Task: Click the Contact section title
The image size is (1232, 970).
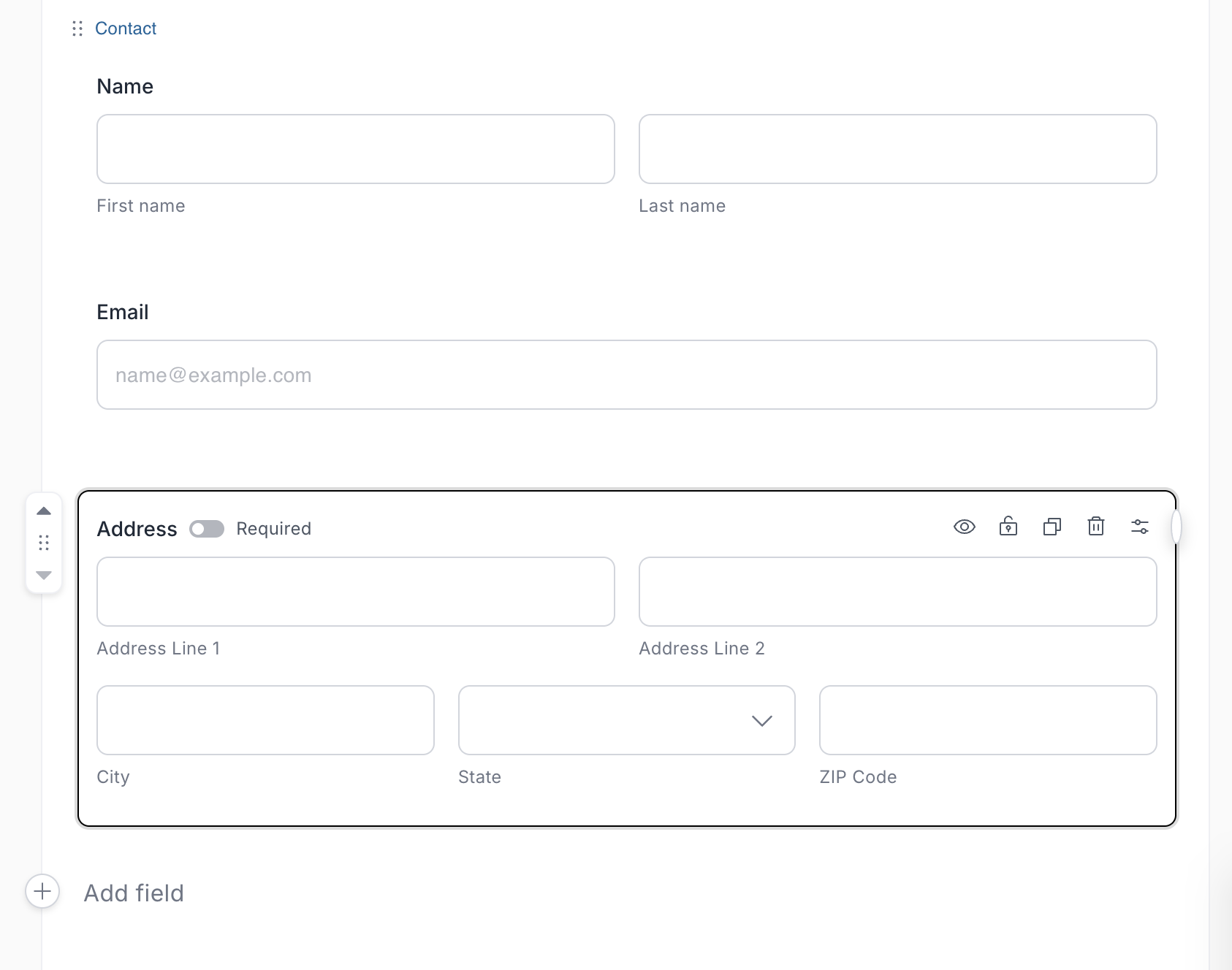Action: pos(126,28)
